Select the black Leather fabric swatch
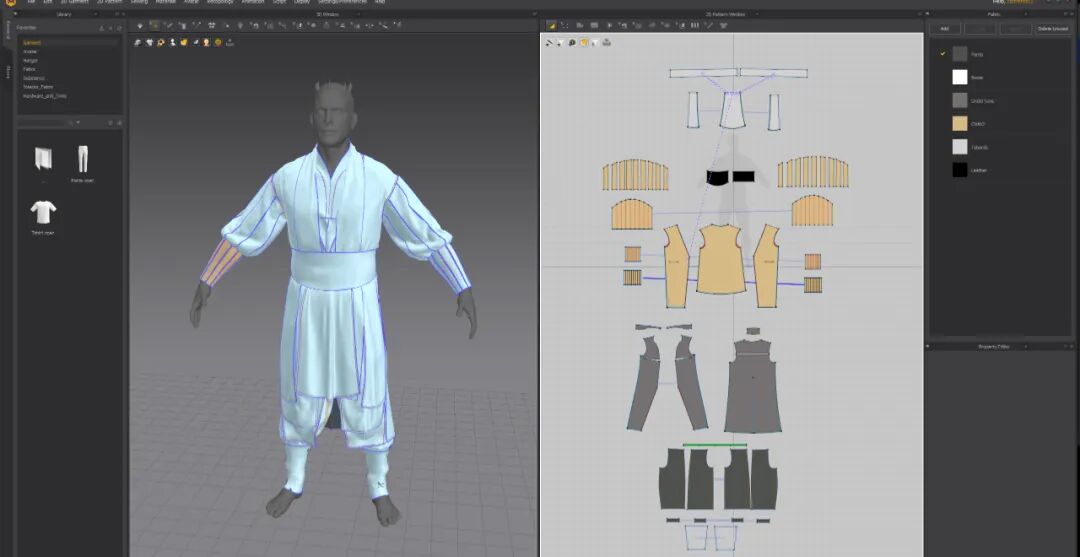 (959, 170)
